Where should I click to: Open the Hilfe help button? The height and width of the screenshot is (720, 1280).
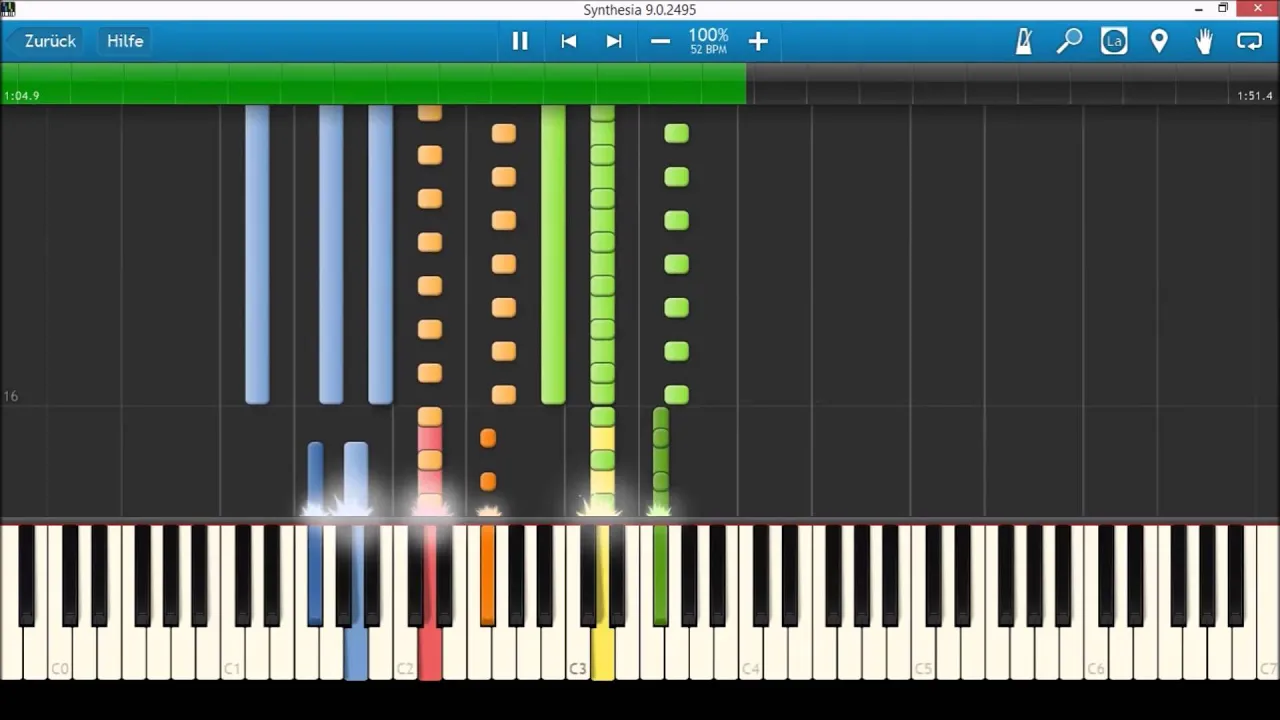pyautogui.click(x=126, y=41)
